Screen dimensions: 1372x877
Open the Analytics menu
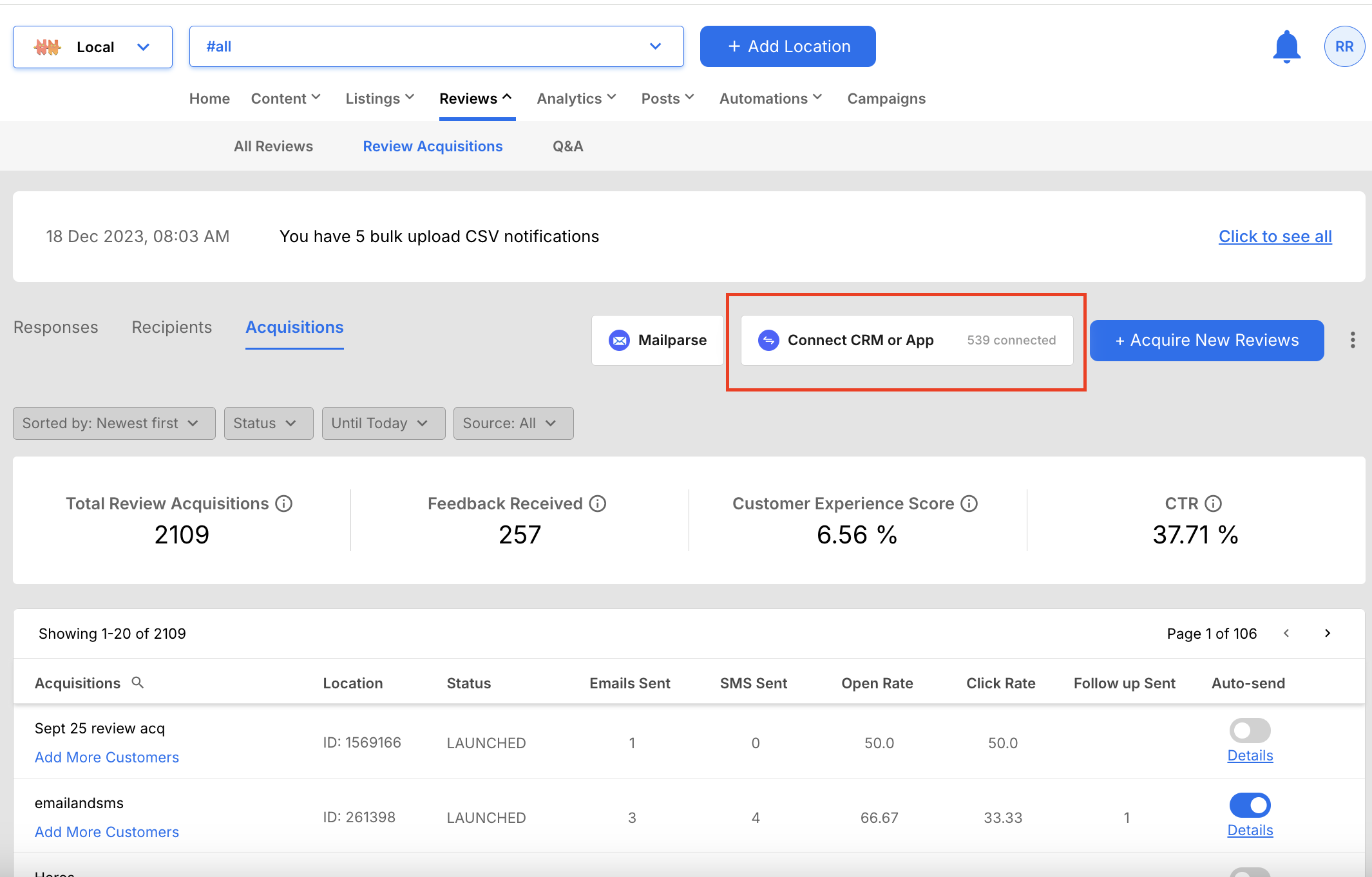pos(576,99)
